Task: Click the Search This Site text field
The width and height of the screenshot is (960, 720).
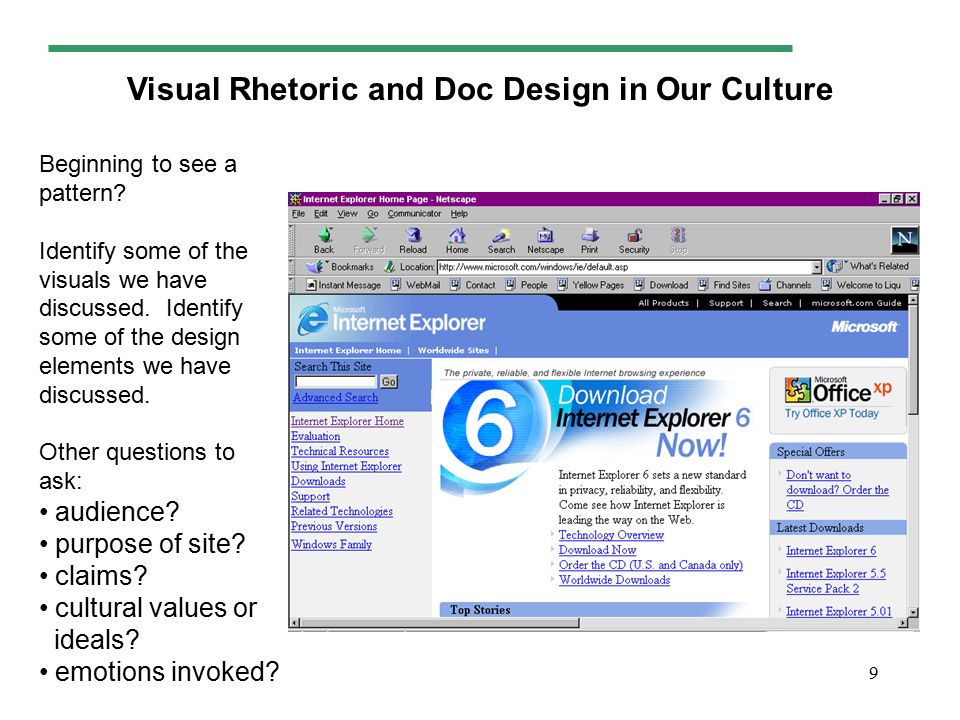Action: tap(336, 382)
